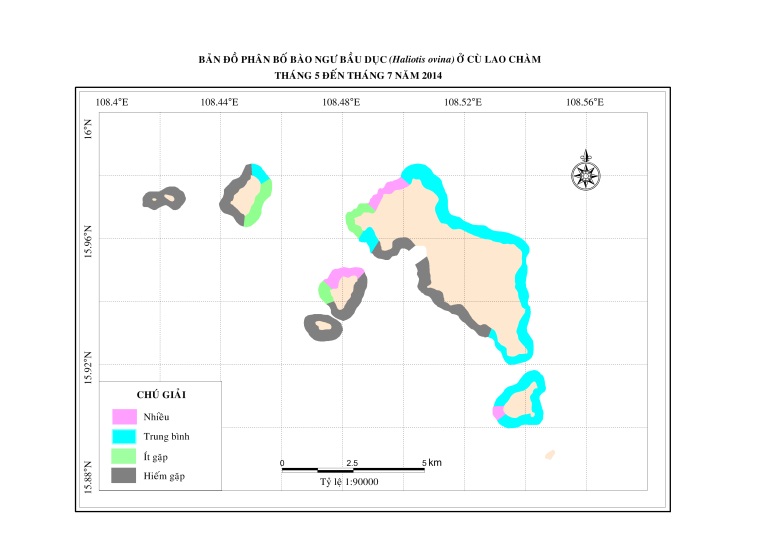Viewport: 761px width, 536px height.
Task: Click the legend label Hiếm gặp
Action: (x=164, y=476)
